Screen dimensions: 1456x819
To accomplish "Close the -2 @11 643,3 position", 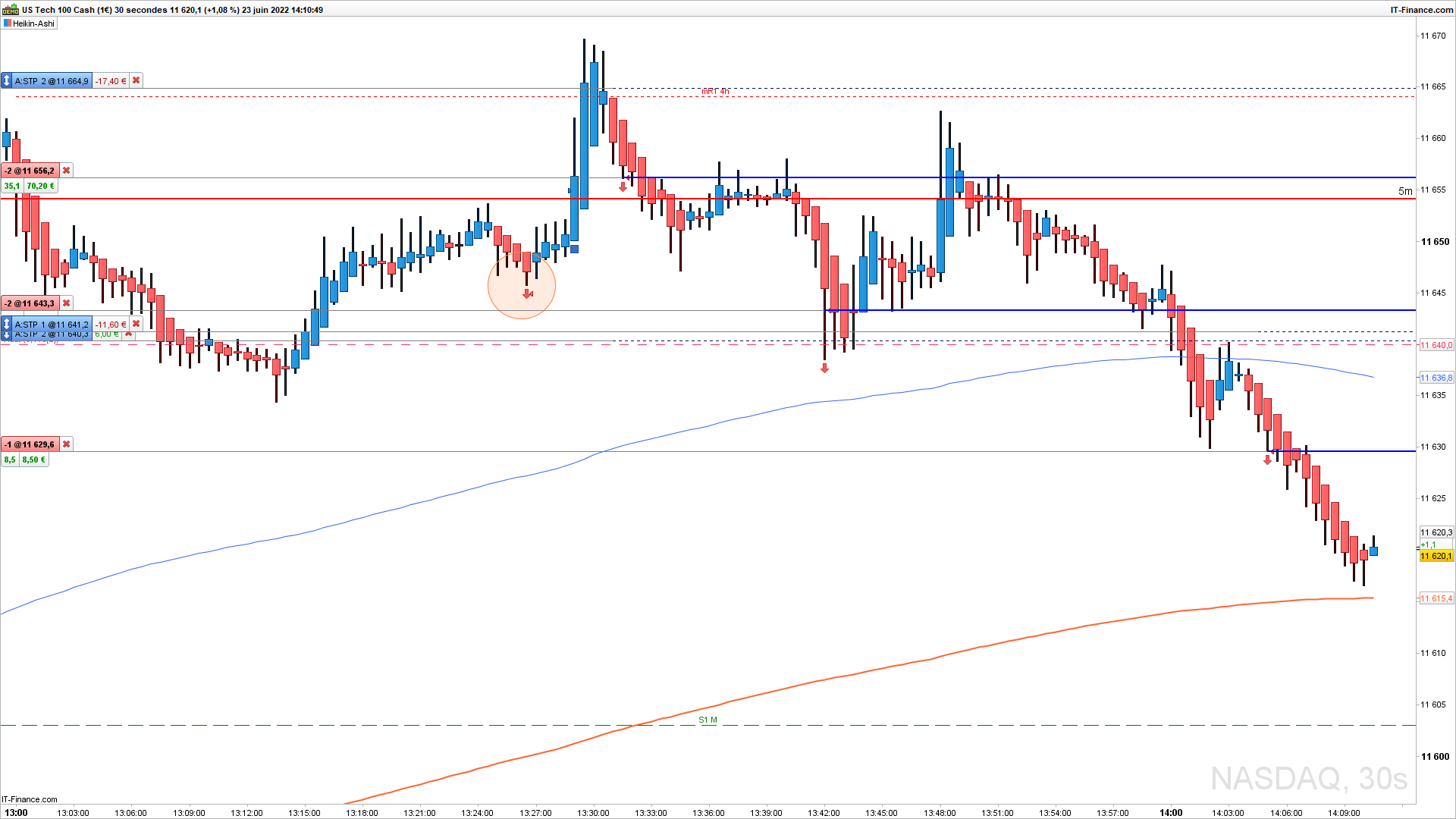I will (66, 303).
